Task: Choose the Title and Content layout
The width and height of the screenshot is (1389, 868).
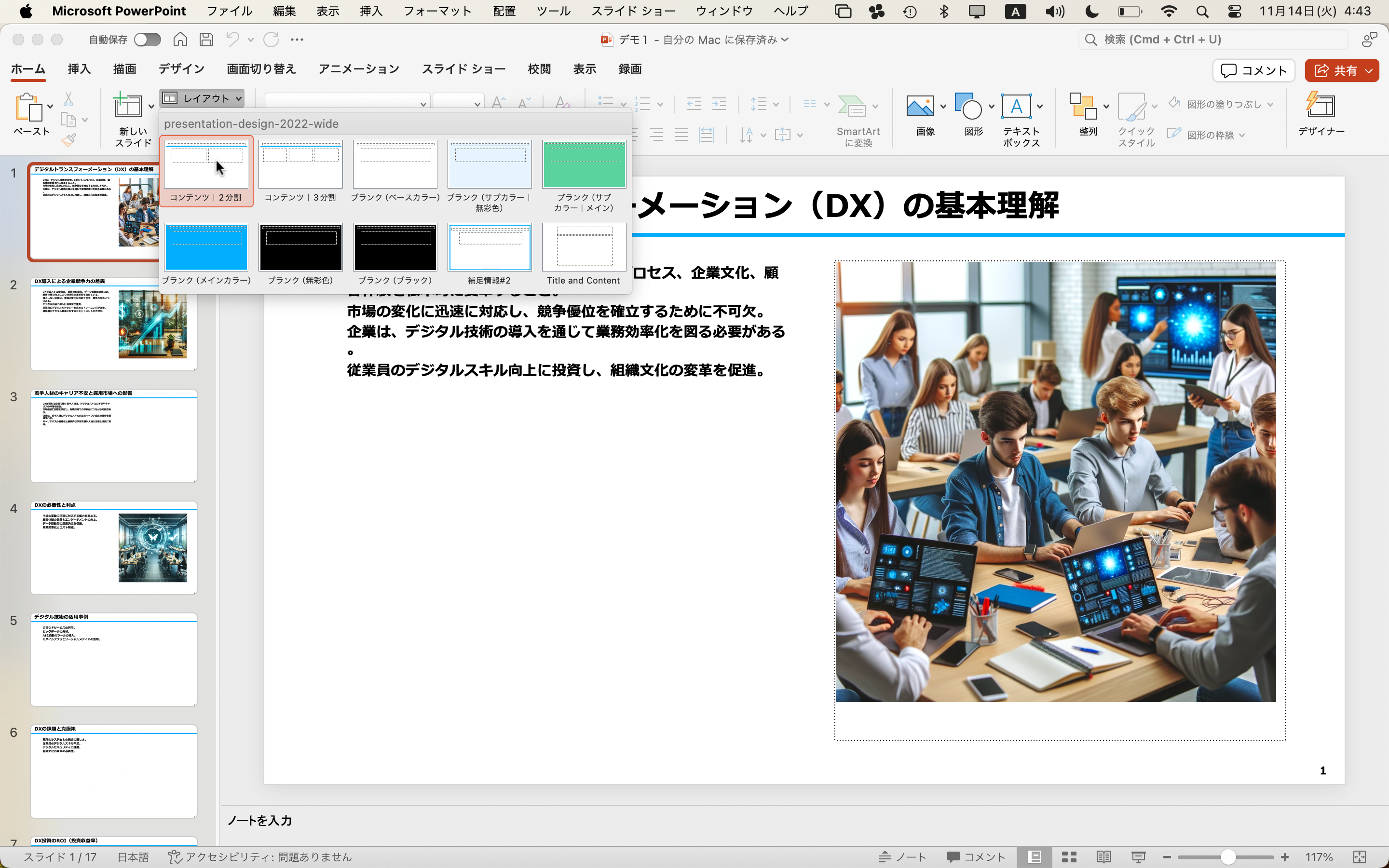Action: coord(584,255)
